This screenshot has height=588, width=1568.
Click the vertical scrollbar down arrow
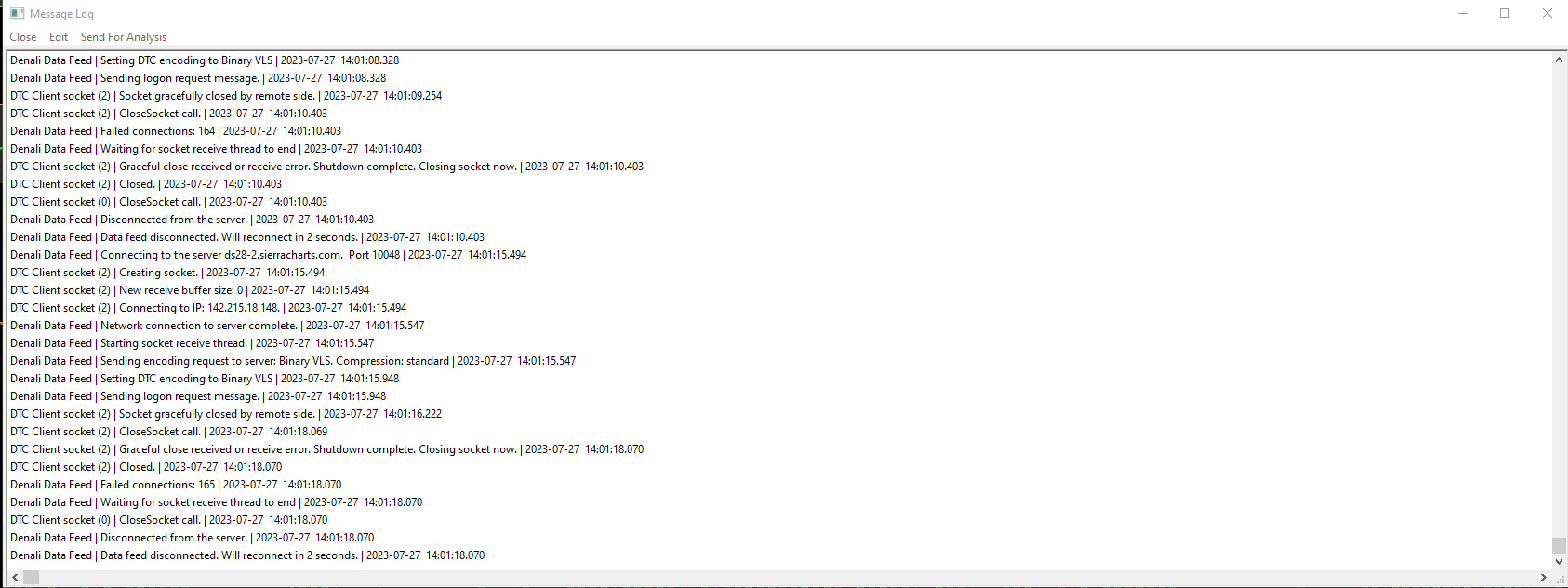(1559, 562)
